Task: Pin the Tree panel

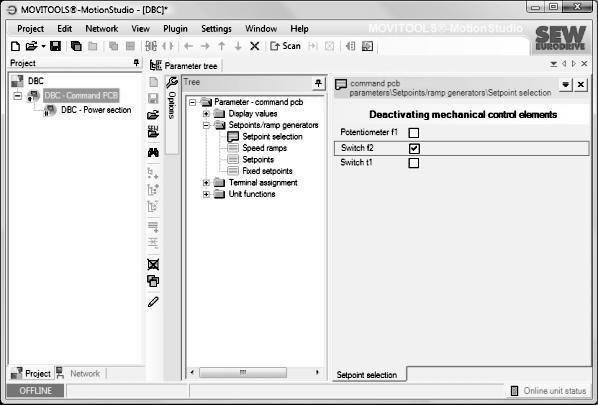Action: click(318, 83)
